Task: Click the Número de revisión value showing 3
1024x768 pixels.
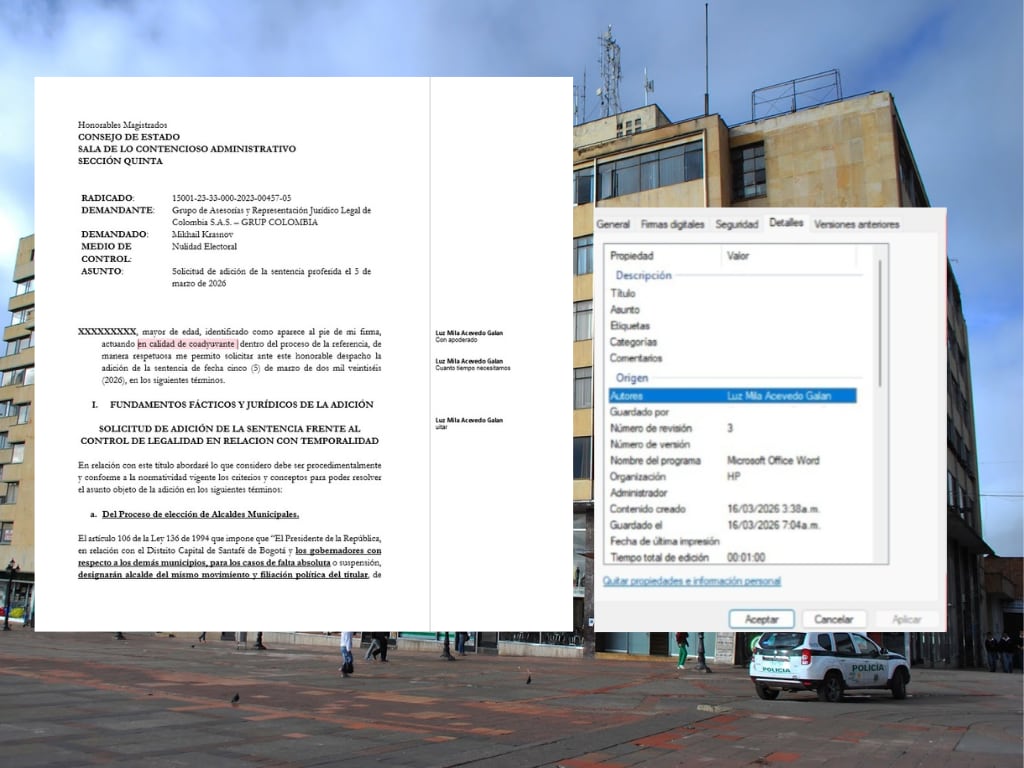Action: (760, 427)
